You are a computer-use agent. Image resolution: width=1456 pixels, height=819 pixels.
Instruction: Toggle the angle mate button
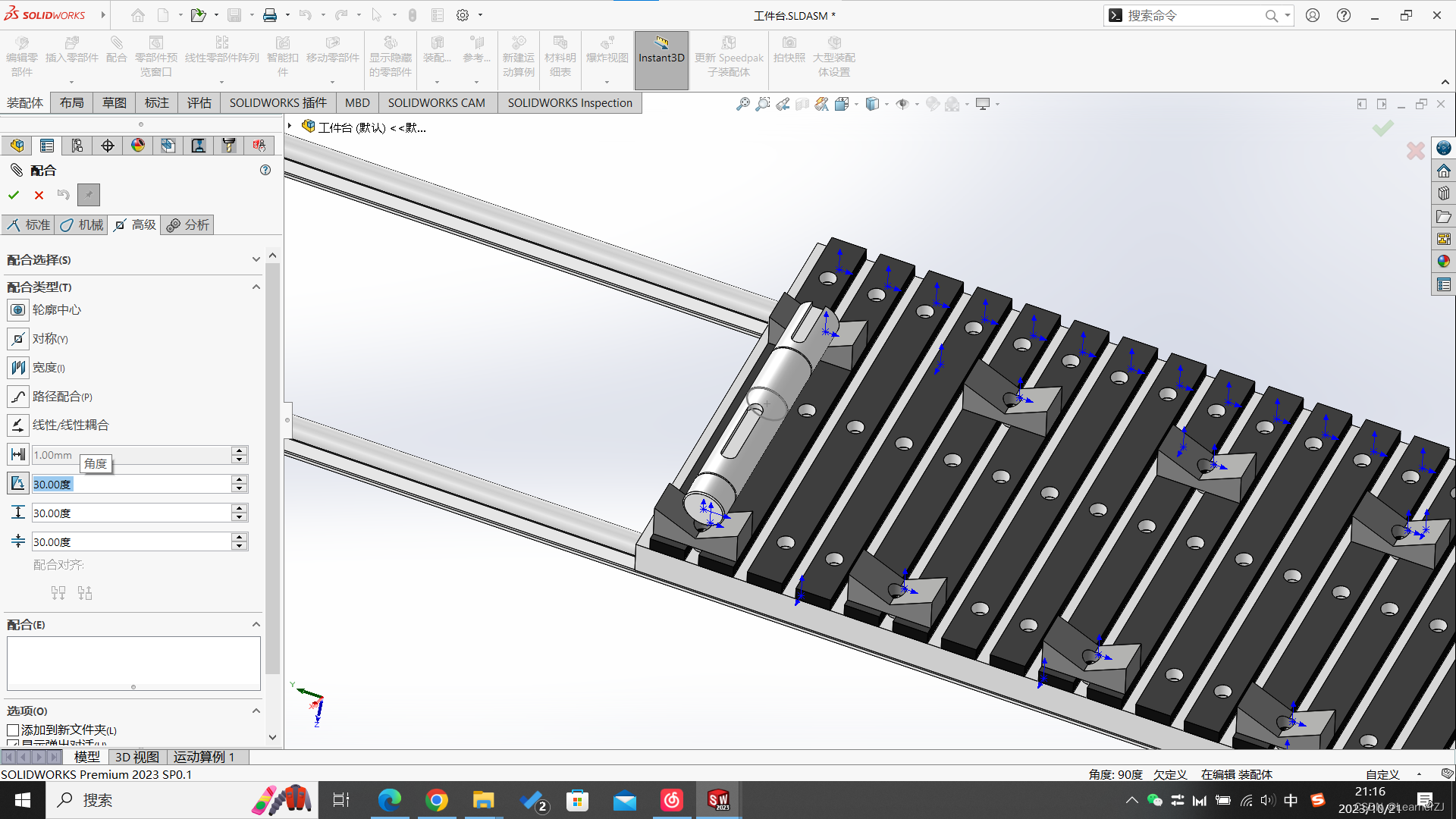coord(18,483)
